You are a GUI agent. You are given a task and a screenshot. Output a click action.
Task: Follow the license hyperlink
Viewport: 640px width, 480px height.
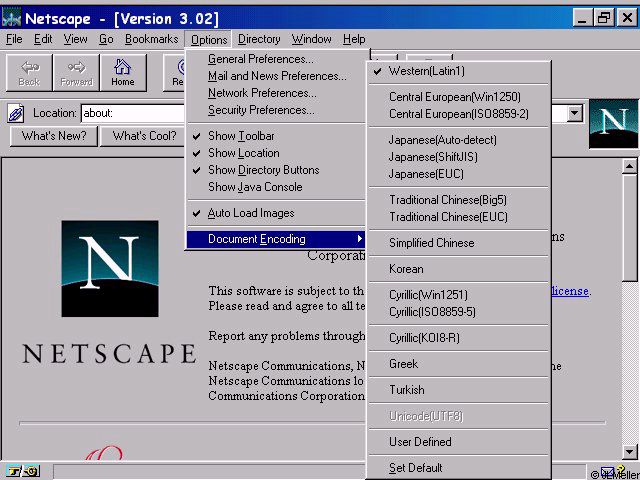tap(570, 291)
